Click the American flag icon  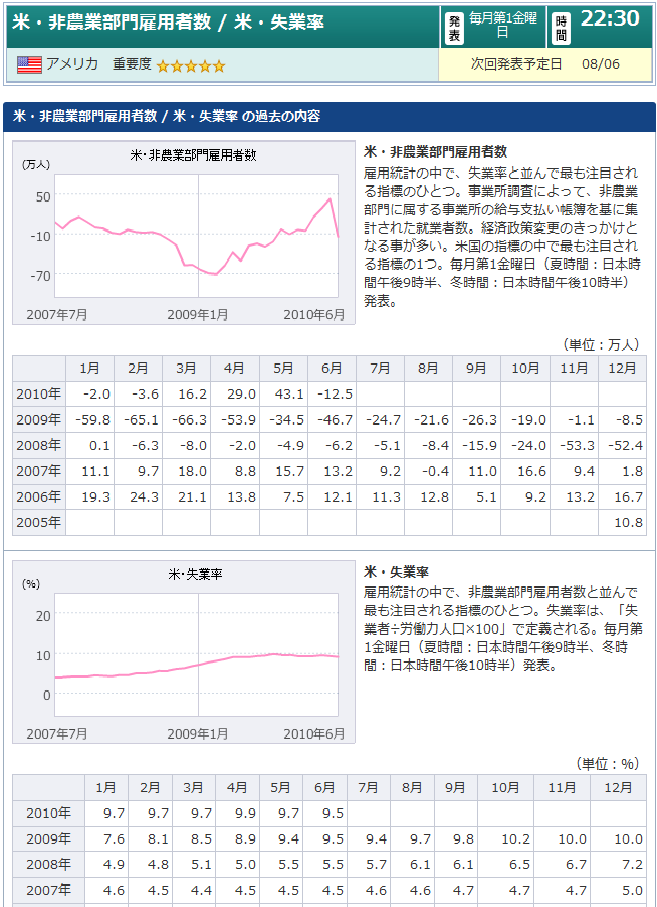(x=29, y=65)
